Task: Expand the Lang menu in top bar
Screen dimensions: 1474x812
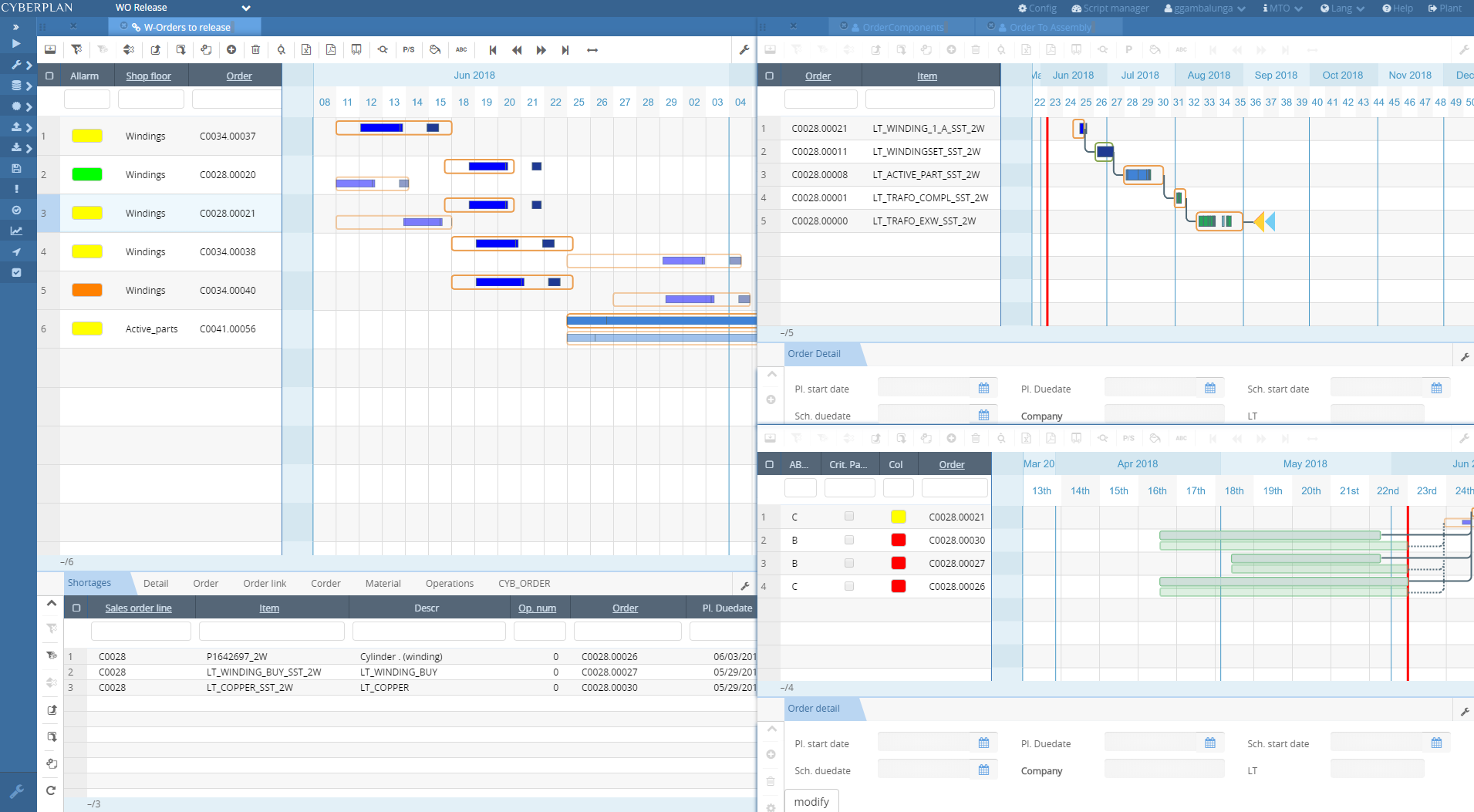Action: tap(1341, 8)
